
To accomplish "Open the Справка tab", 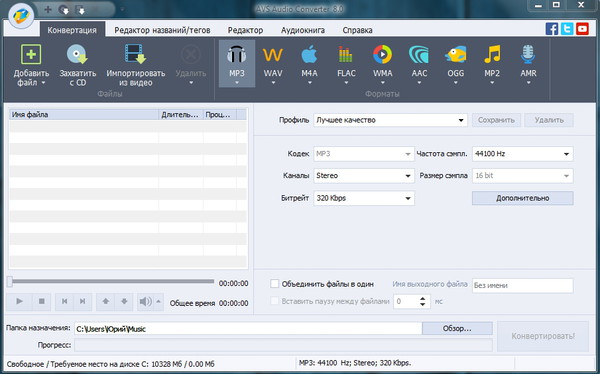I will tap(357, 30).
